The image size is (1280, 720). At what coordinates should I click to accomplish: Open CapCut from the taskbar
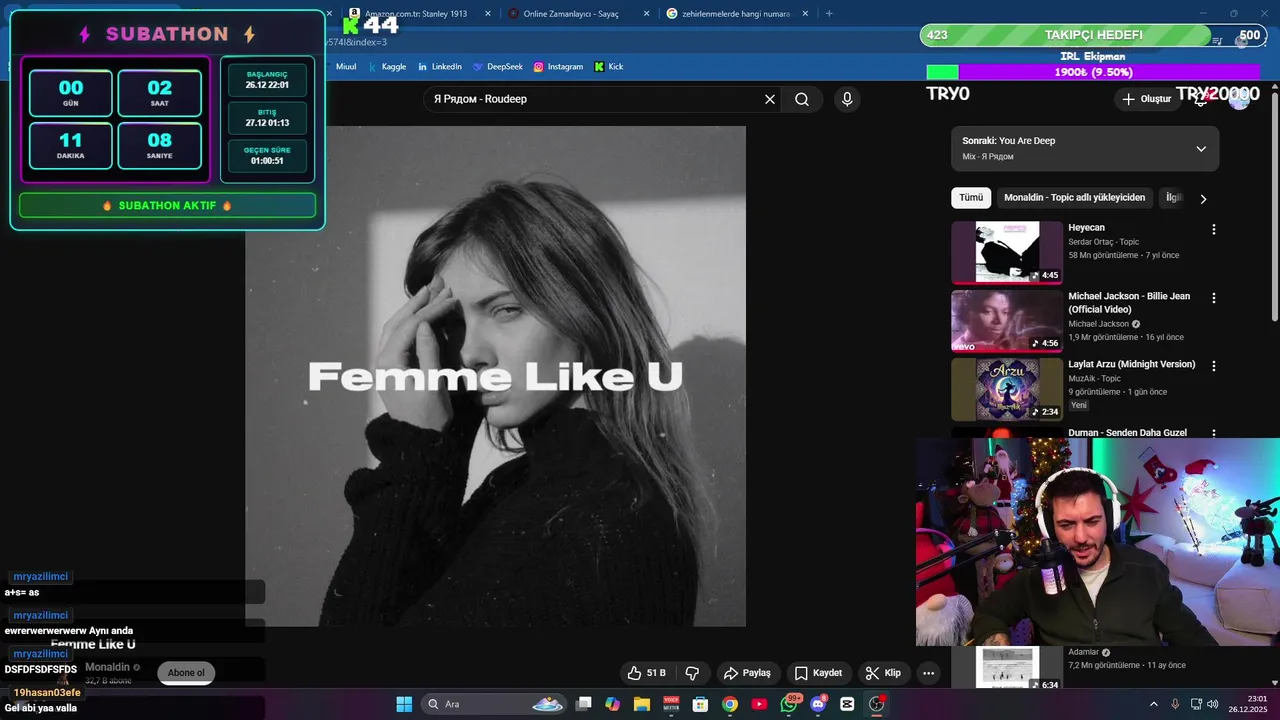coord(848,704)
